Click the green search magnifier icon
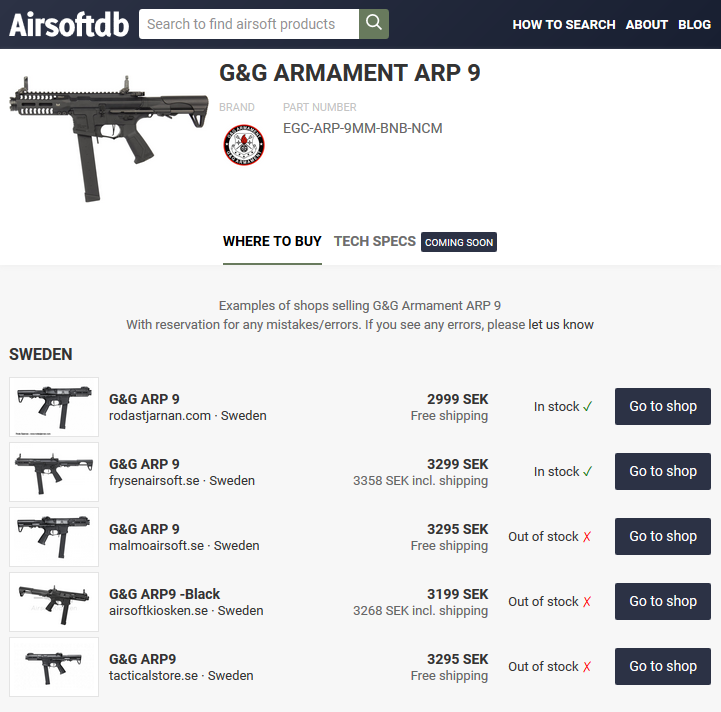Image resolution: width=721 pixels, height=712 pixels. [373, 24]
